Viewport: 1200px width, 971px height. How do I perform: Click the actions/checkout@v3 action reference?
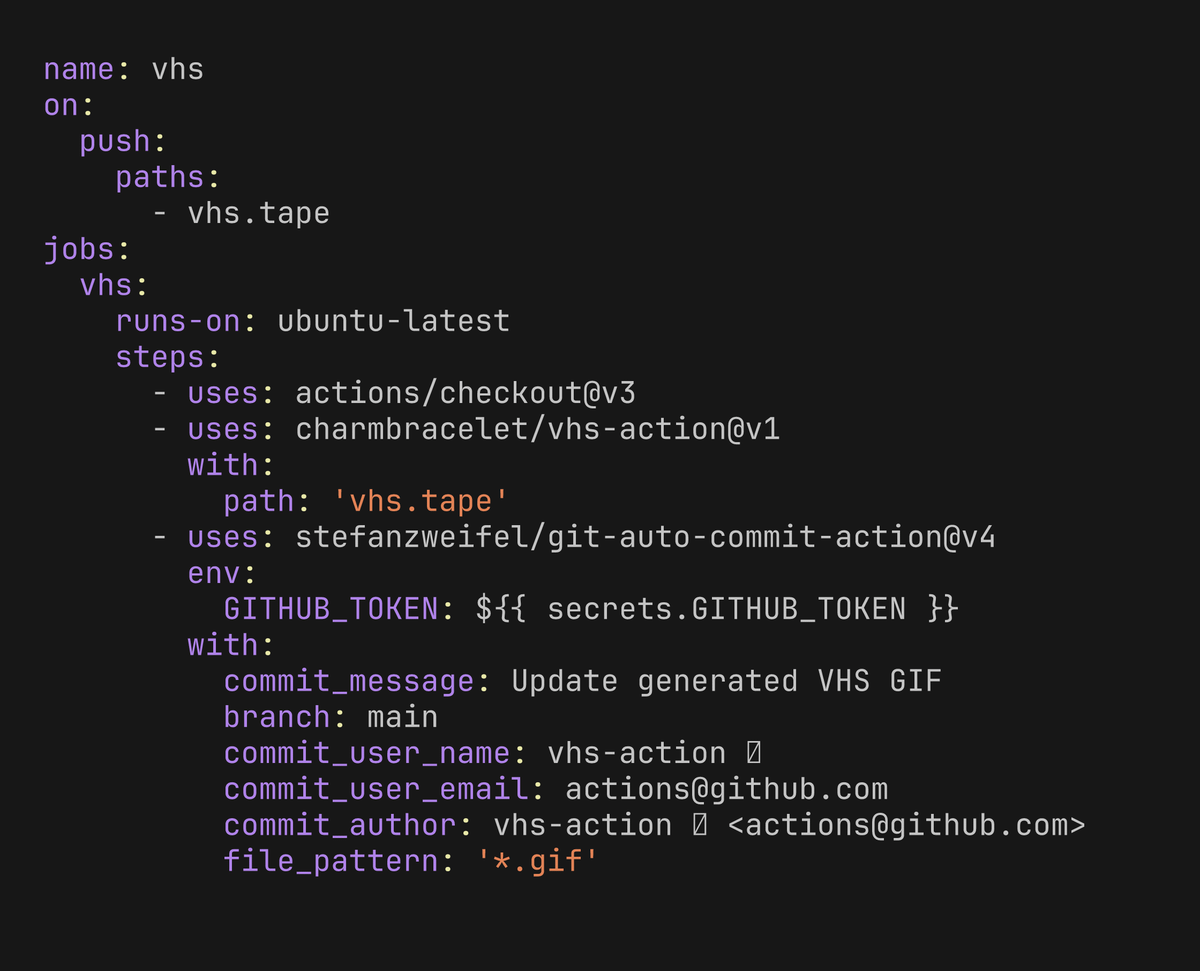point(465,393)
